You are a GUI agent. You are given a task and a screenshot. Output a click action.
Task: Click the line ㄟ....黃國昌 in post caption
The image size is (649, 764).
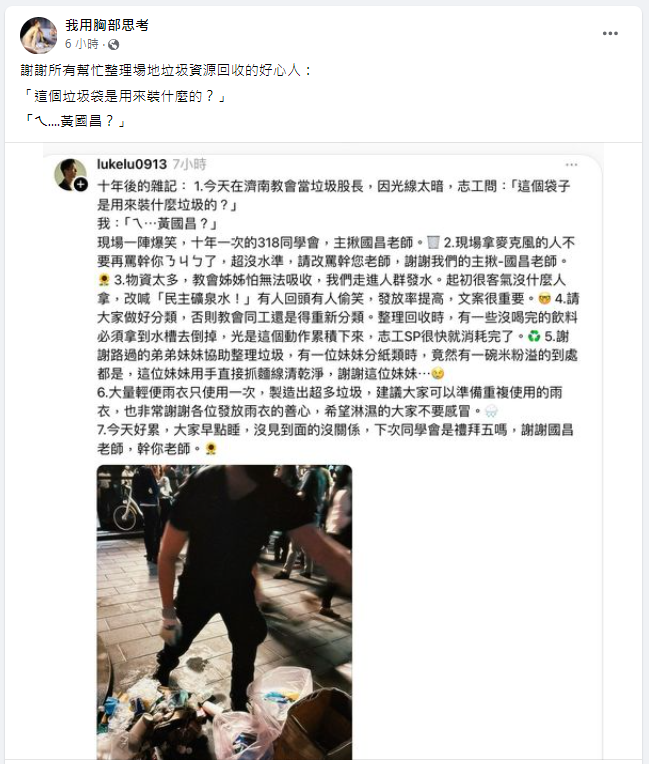[x=74, y=121]
